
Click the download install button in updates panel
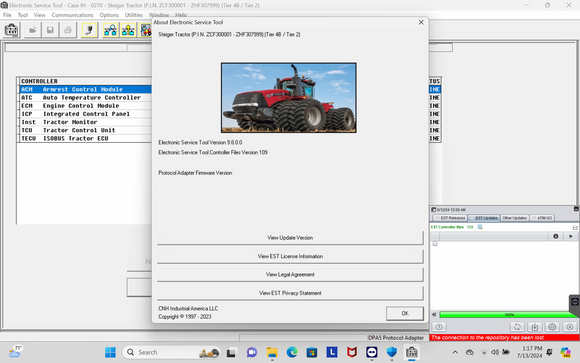(535, 327)
